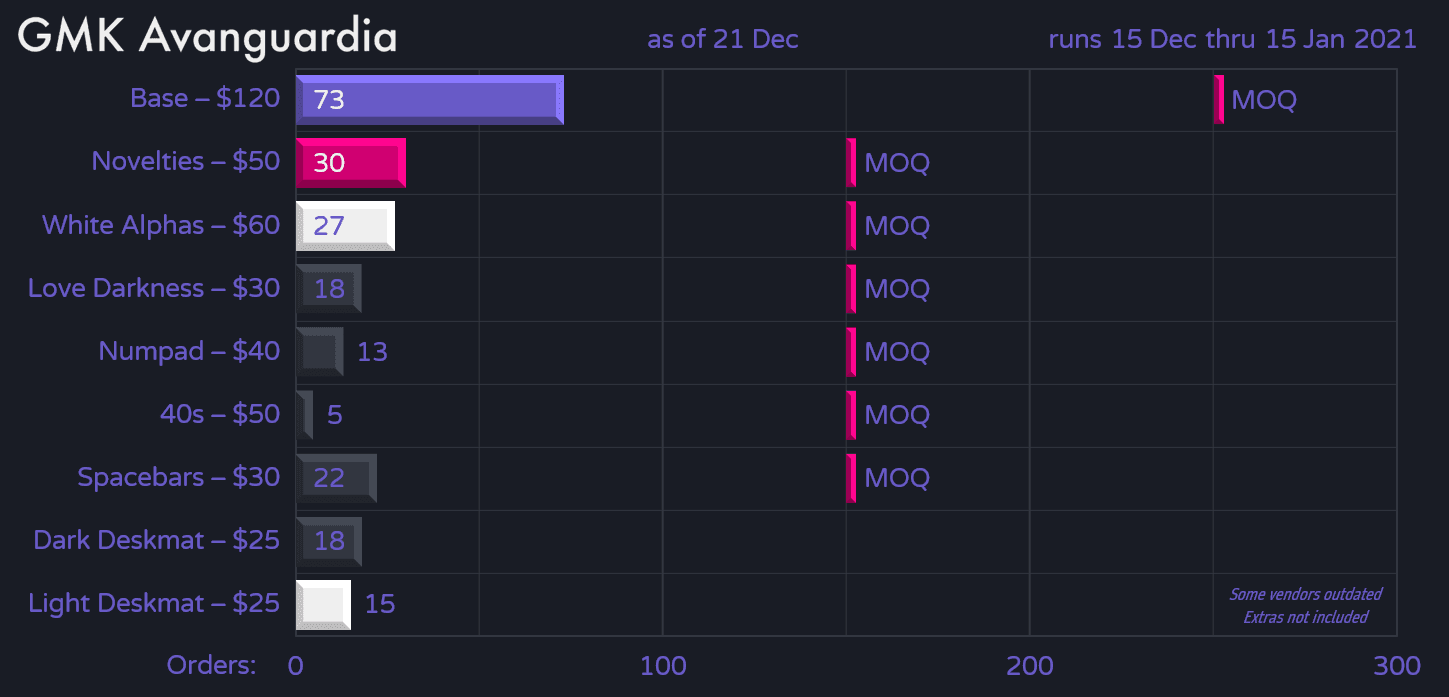Select the MOQ marker in Spacebars row
Screen dimensions: 1449x697
[851, 478]
